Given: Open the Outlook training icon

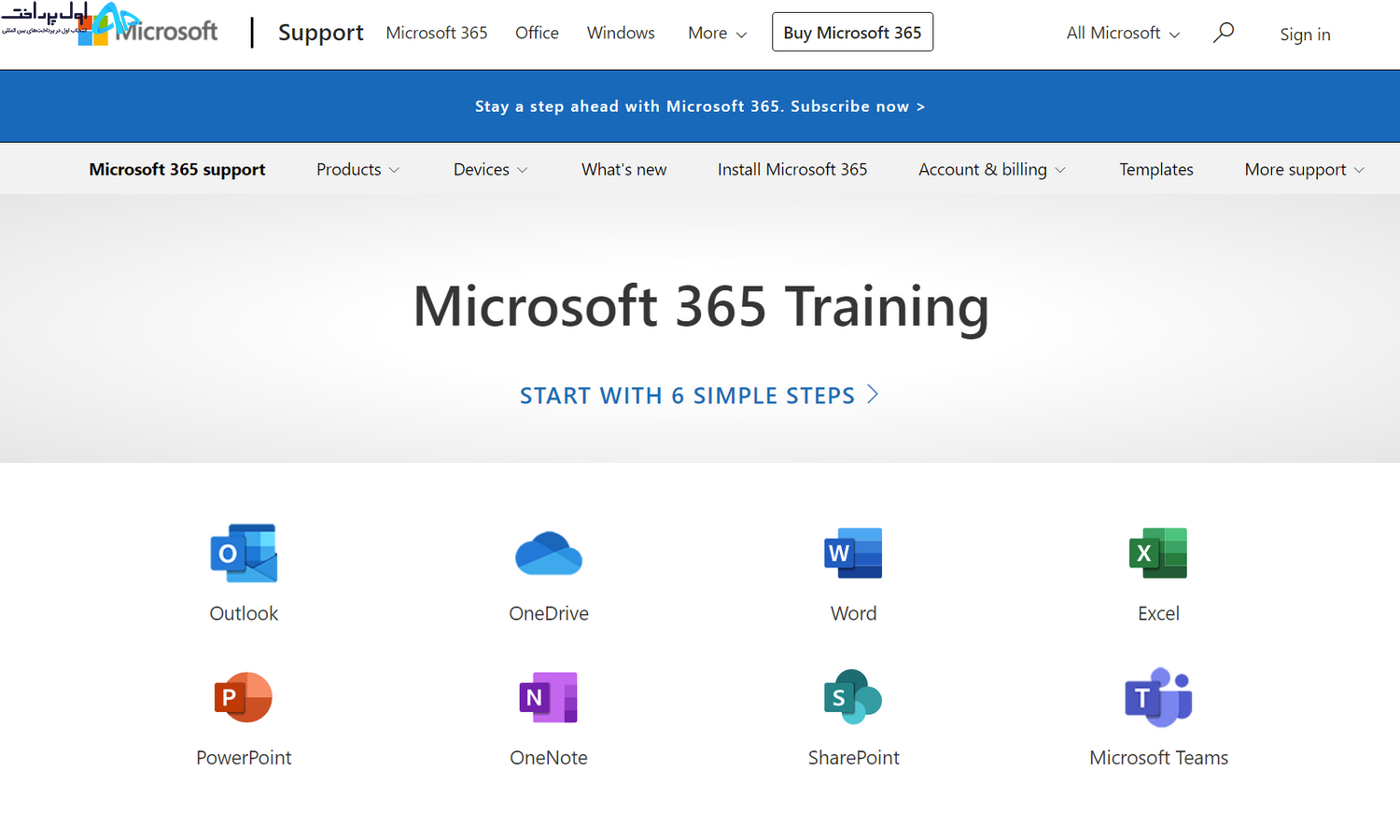Looking at the screenshot, I should pos(244,553).
